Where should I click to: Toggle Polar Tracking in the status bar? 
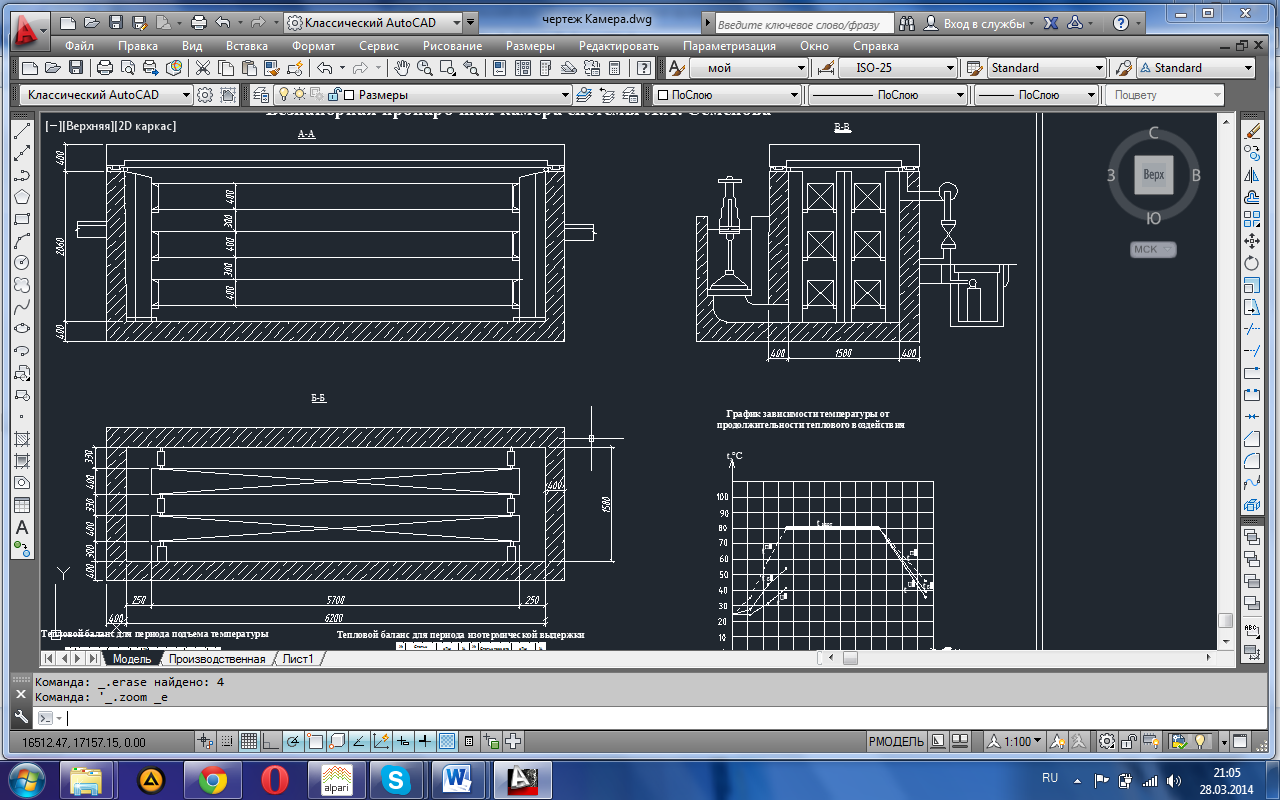click(x=293, y=741)
